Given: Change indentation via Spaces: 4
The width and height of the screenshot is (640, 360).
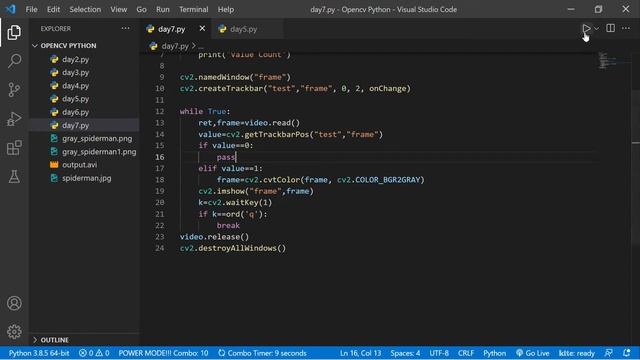Looking at the screenshot, I should pyautogui.click(x=405, y=353).
